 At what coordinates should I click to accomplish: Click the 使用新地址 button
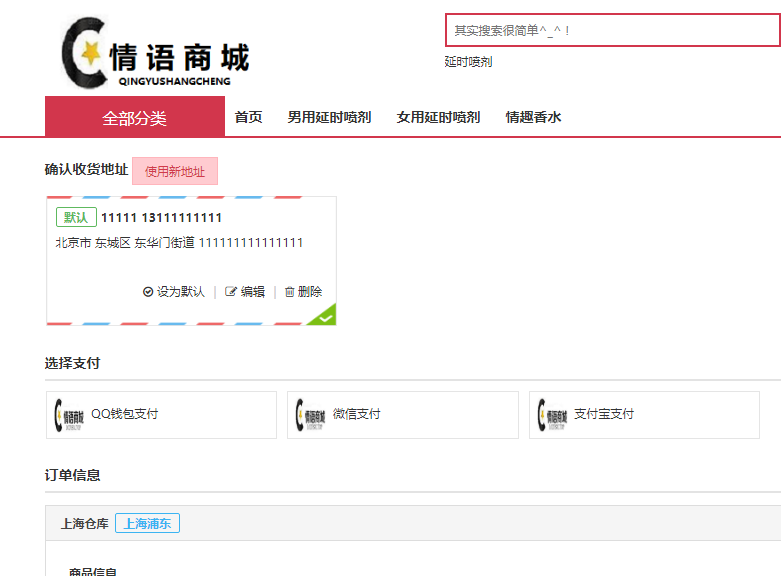click(175, 171)
